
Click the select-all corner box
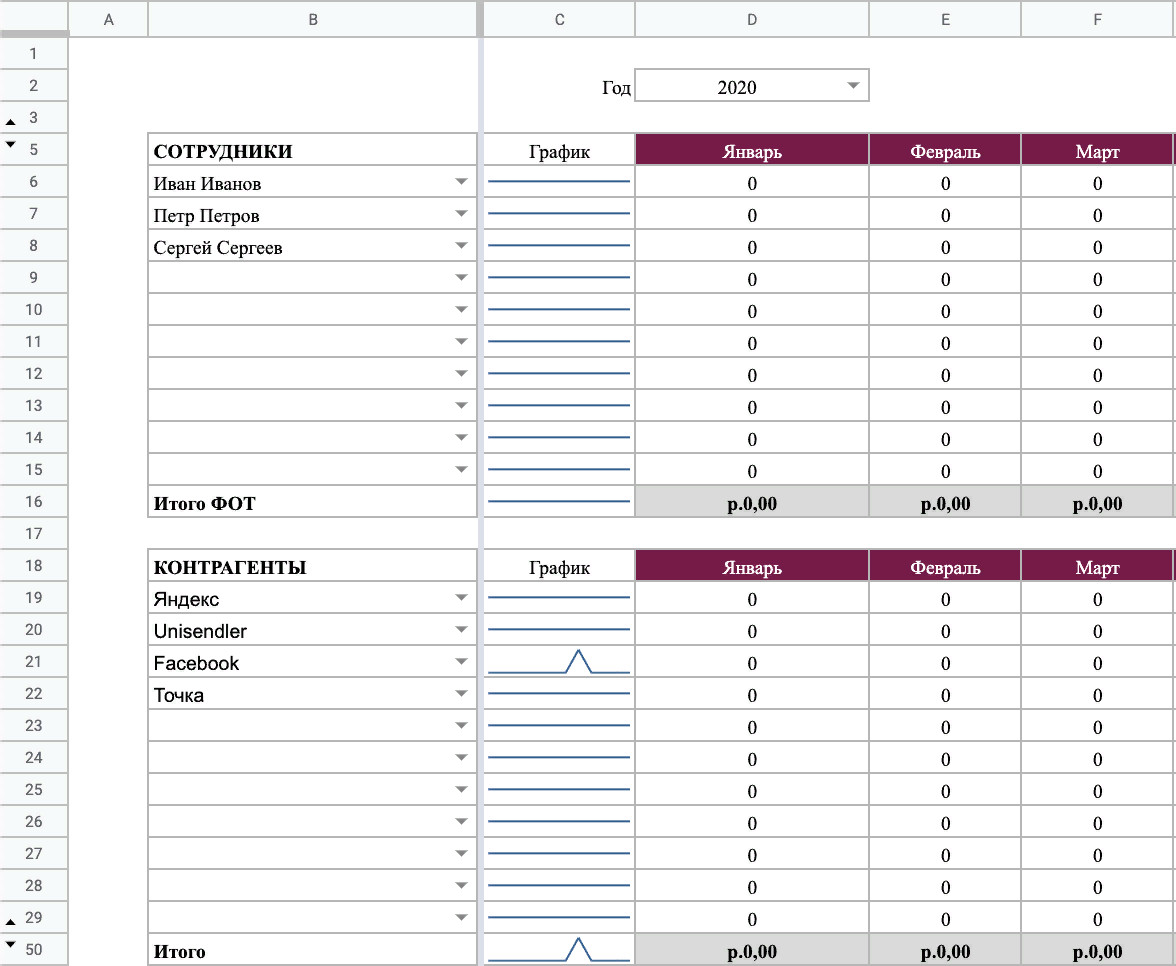34,18
